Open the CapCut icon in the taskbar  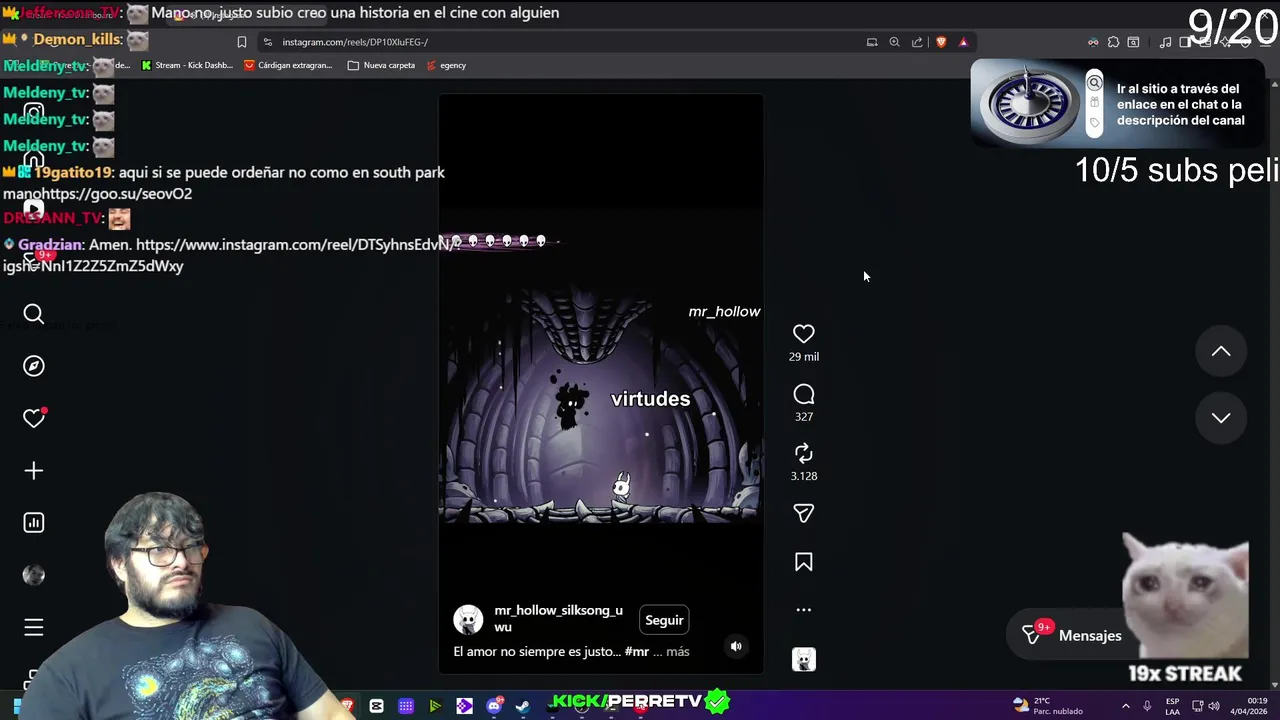(376, 706)
